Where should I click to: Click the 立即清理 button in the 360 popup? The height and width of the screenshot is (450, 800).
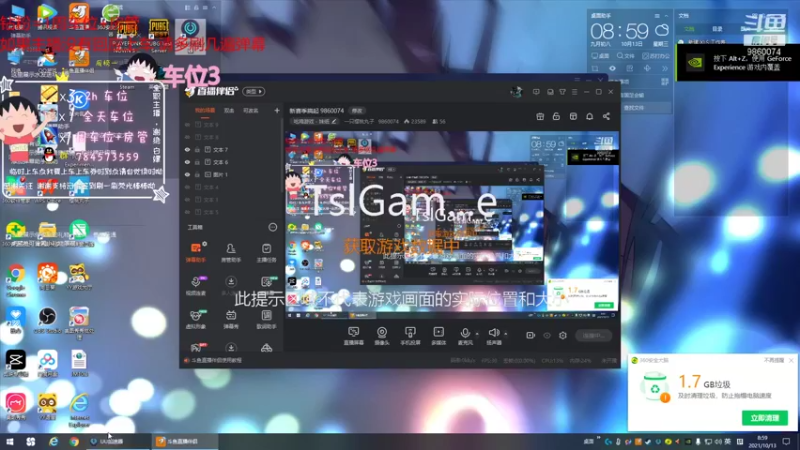(x=764, y=418)
